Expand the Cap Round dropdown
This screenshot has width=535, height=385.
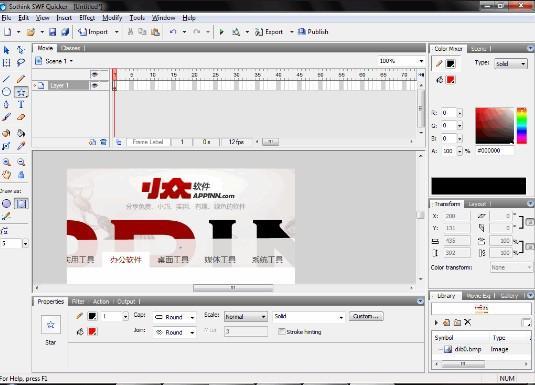(174, 317)
